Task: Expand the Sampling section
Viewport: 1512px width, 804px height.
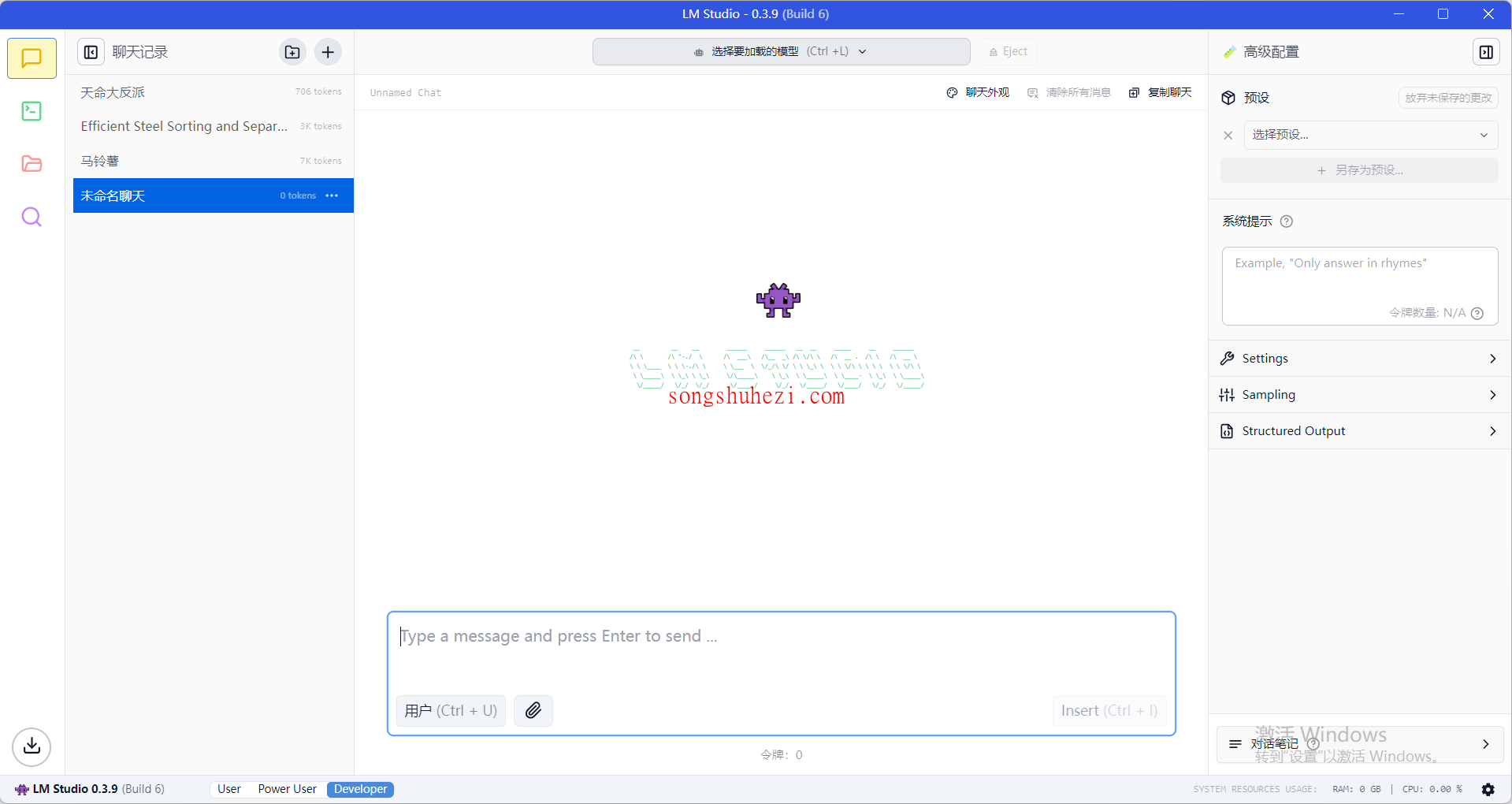Action: coord(1359,395)
